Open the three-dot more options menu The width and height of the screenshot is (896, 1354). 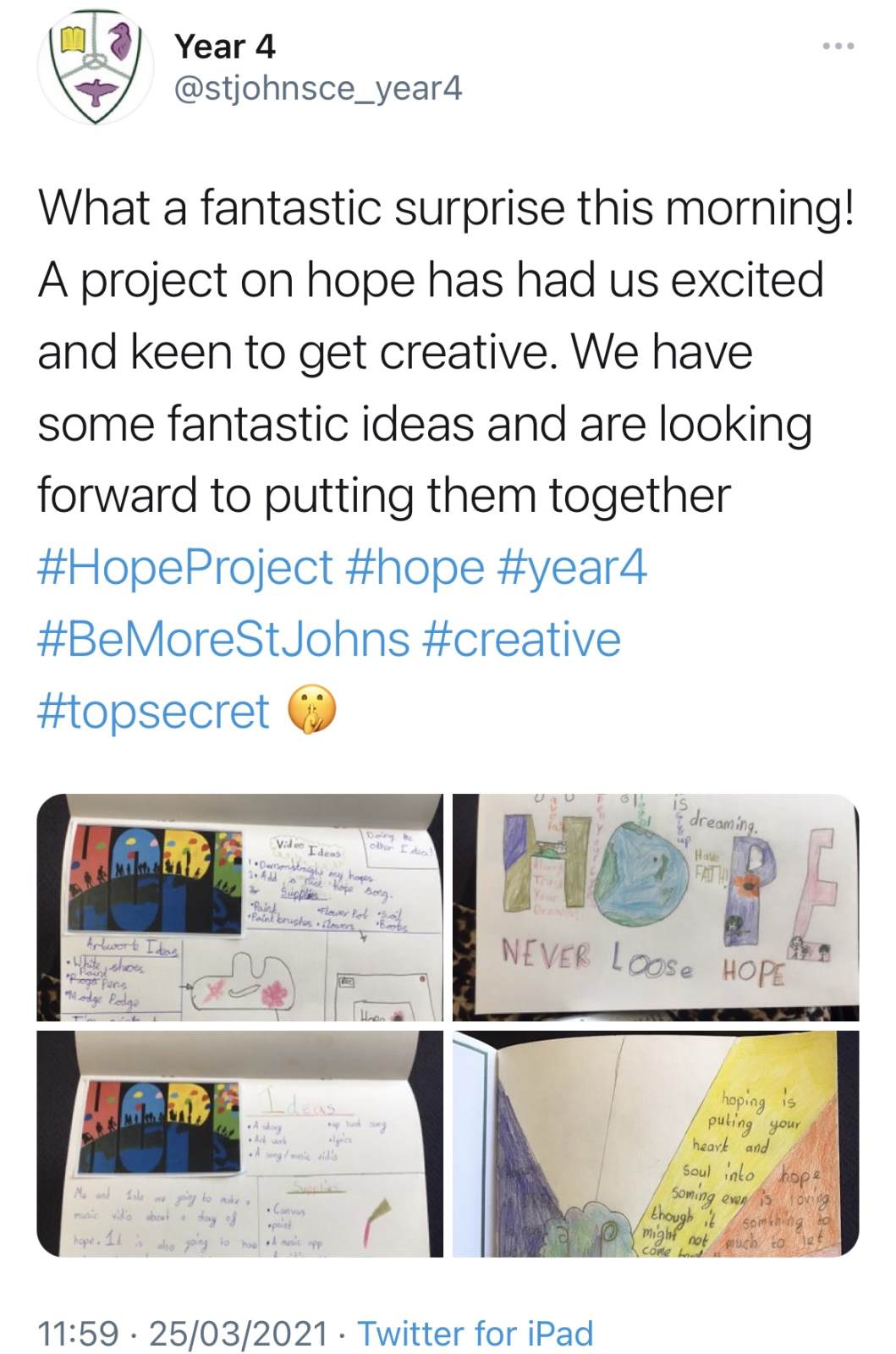tap(838, 45)
